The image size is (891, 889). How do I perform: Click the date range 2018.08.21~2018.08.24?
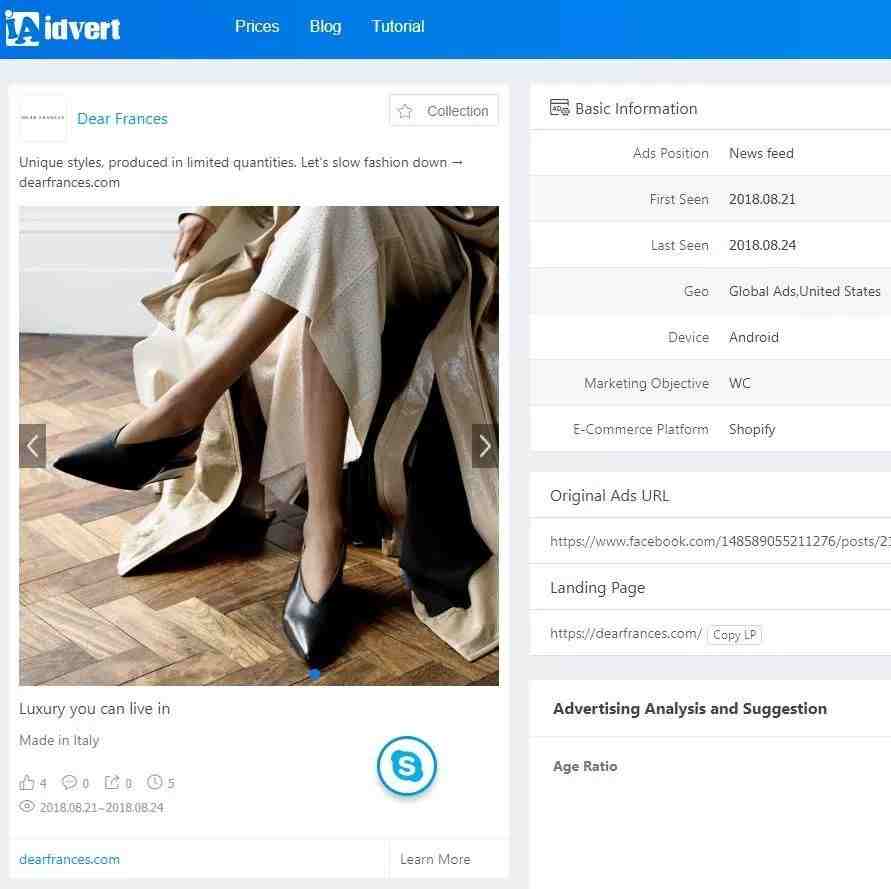tap(102, 807)
